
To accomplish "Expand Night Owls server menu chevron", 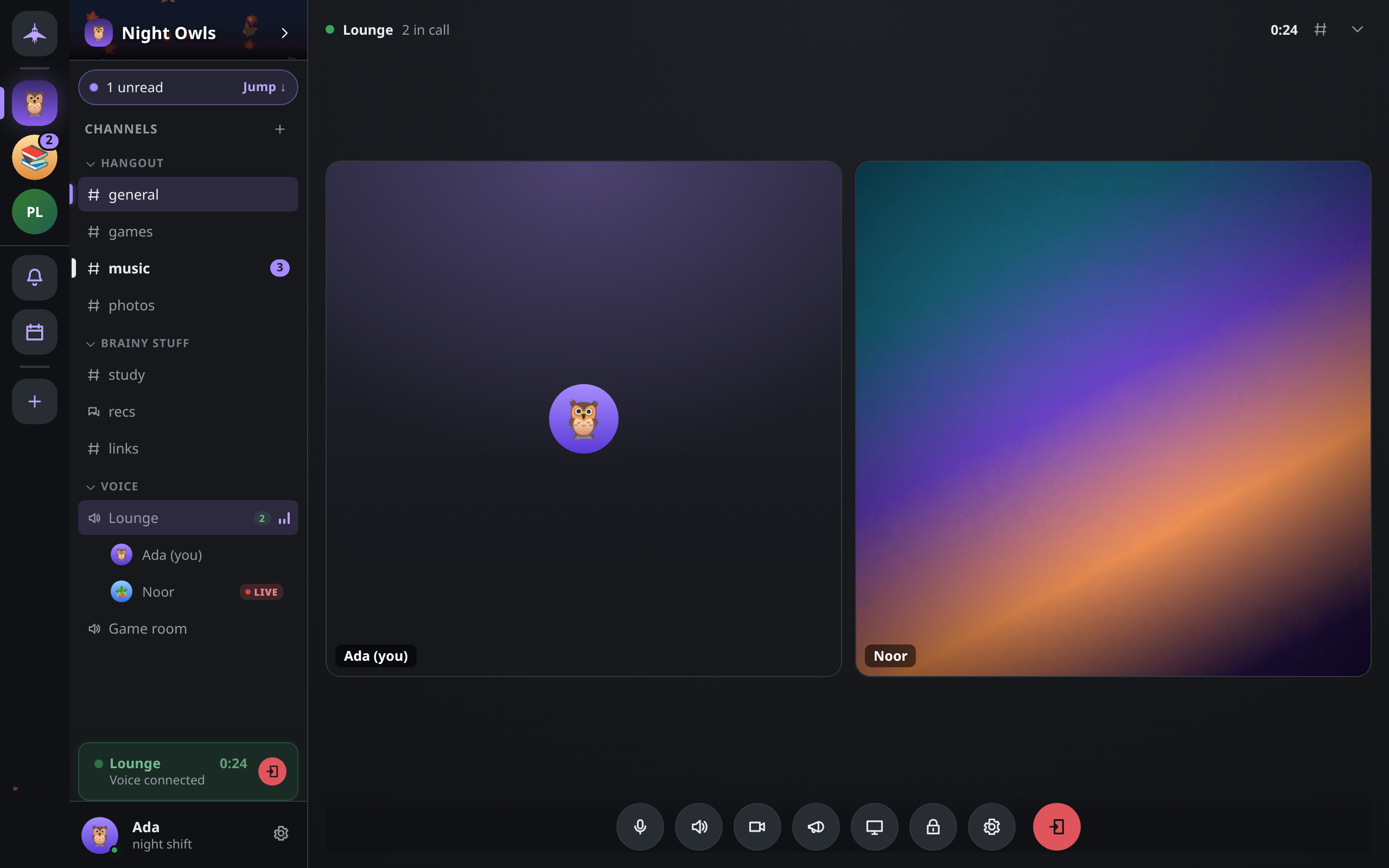I will 284,33.
